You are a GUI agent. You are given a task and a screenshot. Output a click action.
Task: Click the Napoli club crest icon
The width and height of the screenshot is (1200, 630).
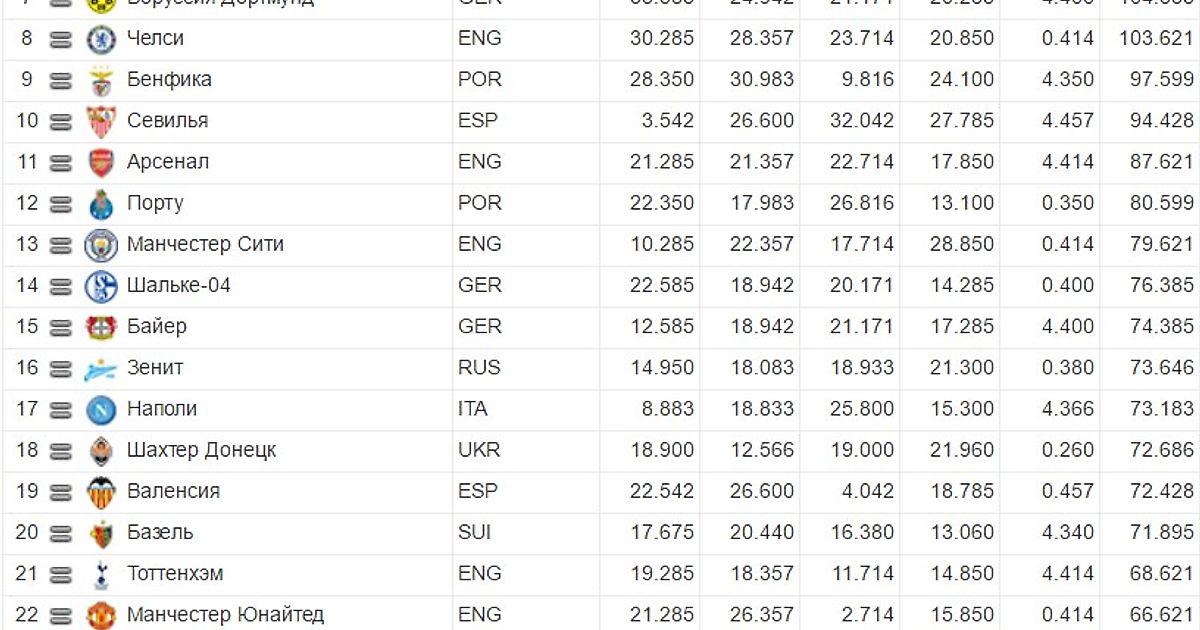click(101, 409)
